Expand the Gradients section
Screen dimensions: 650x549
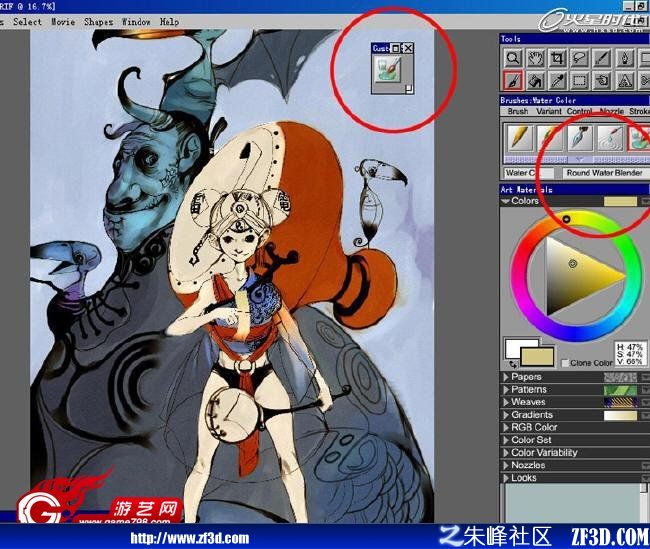(x=506, y=415)
